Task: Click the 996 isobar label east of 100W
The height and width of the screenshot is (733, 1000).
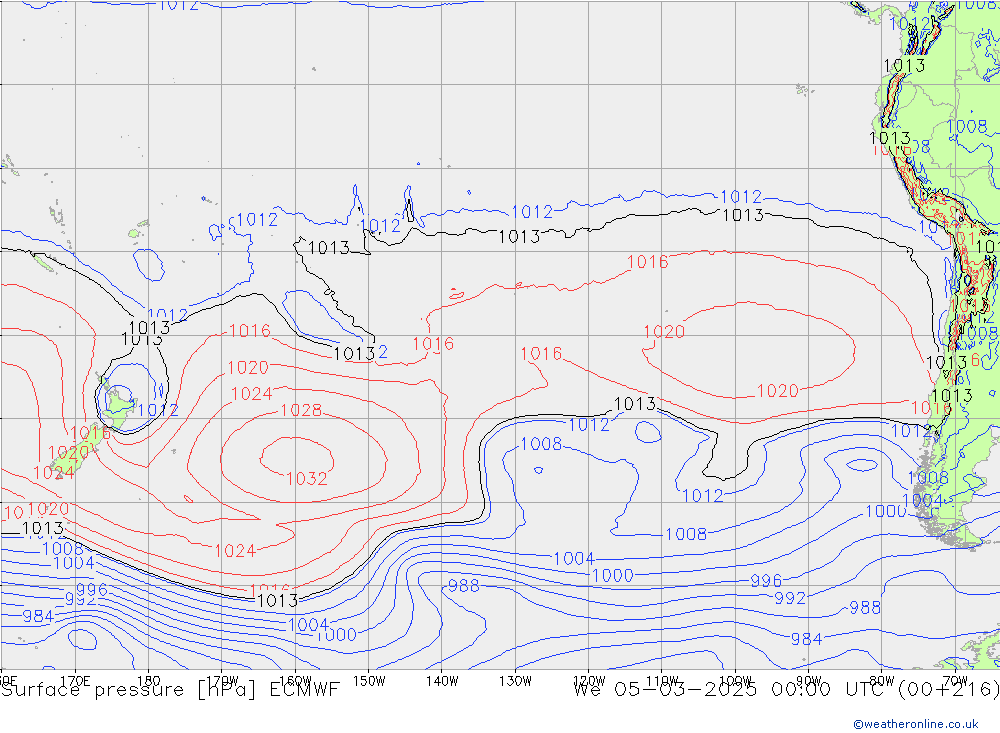Action: pos(766,581)
